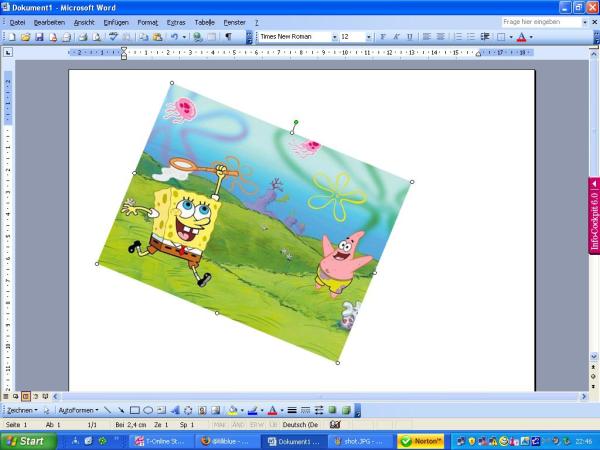Viewport: 600px width, 450px height.
Task: Pick the Line tool in the drawing toolbar
Action: [108, 410]
